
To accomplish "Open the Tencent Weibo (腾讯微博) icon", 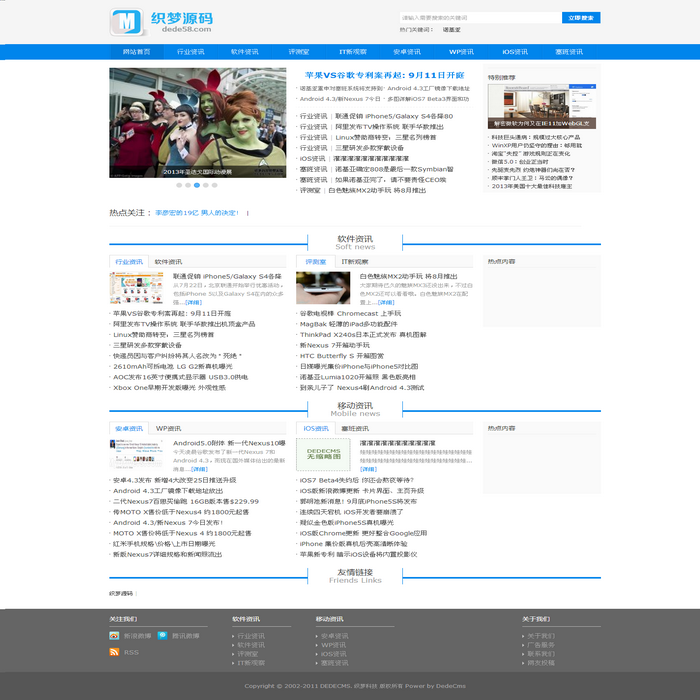I will (162, 635).
